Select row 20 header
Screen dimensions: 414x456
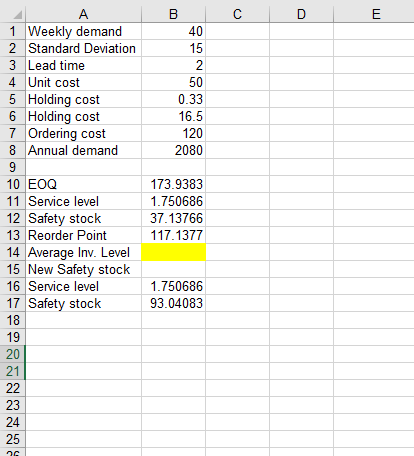tap(13, 354)
